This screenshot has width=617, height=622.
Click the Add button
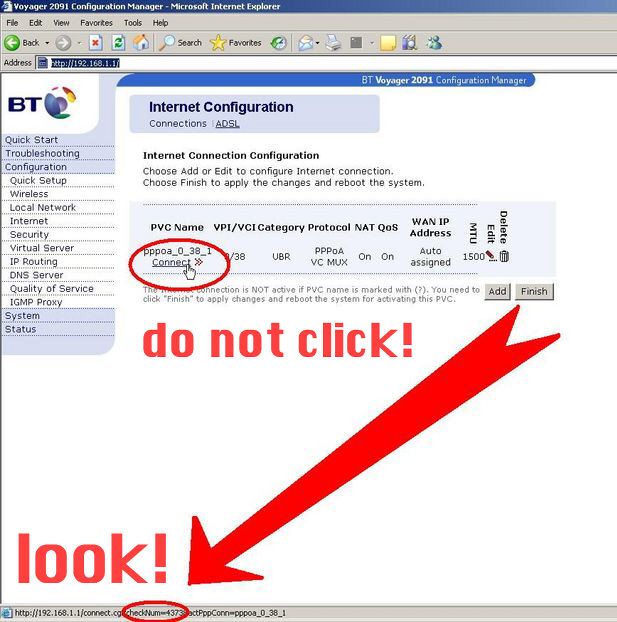click(x=497, y=292)
